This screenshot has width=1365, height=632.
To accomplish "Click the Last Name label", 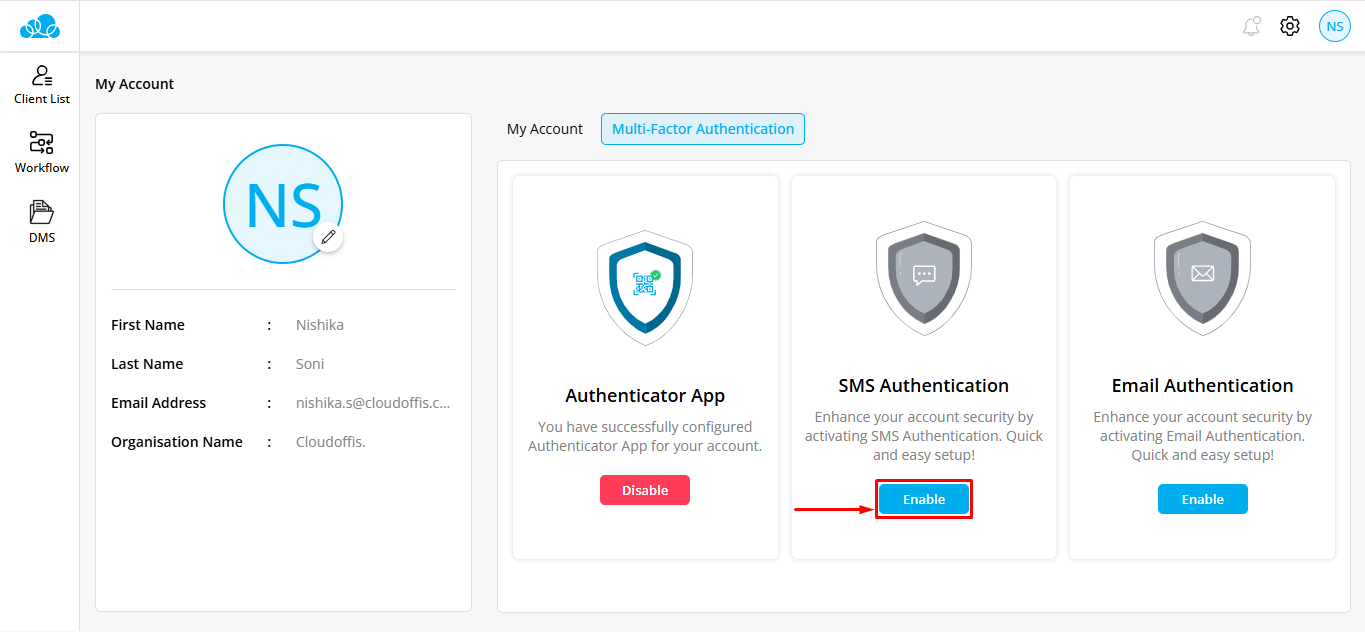I will (147, 364).
